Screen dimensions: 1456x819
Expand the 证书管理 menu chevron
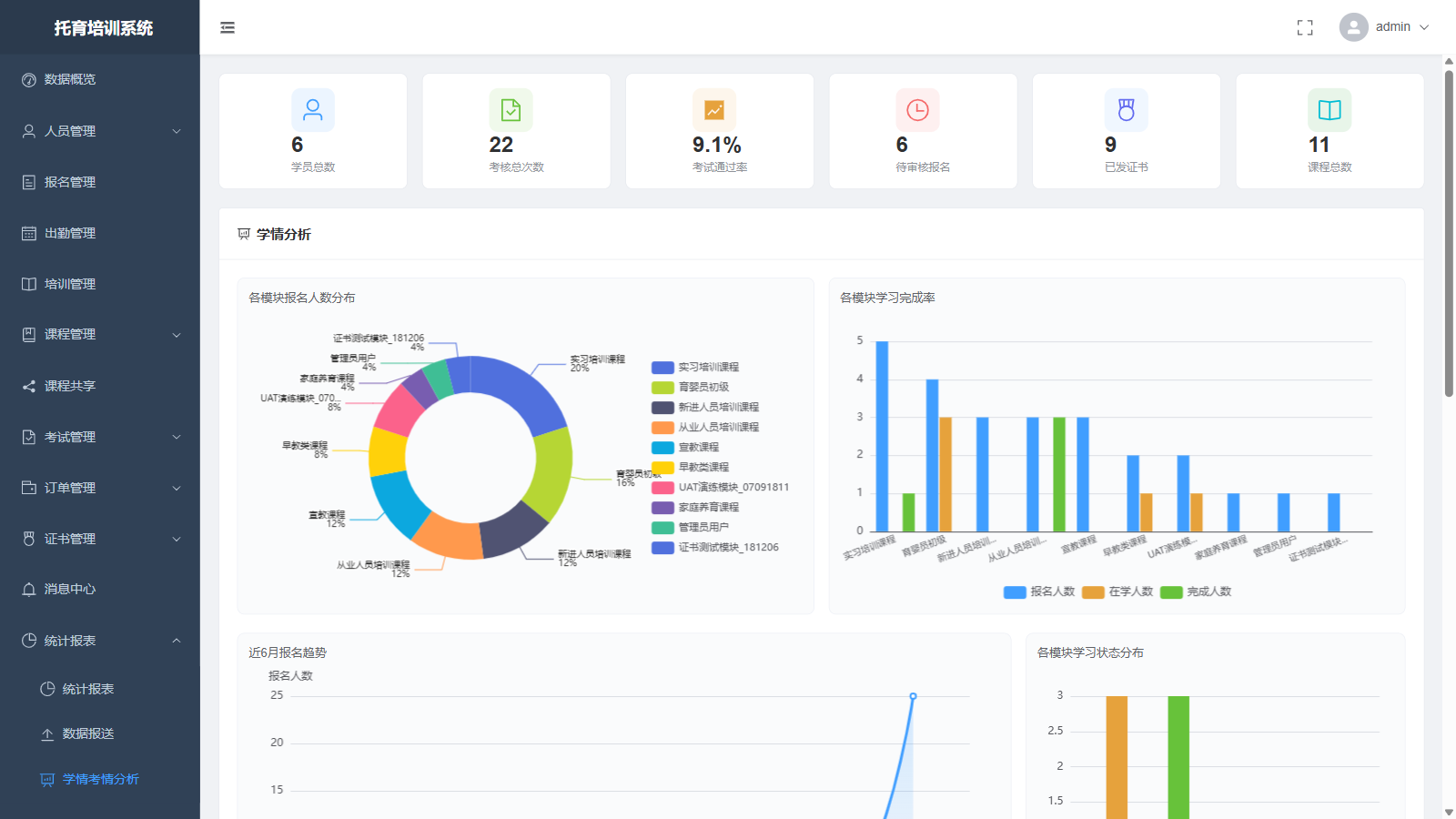click(177, 539)
